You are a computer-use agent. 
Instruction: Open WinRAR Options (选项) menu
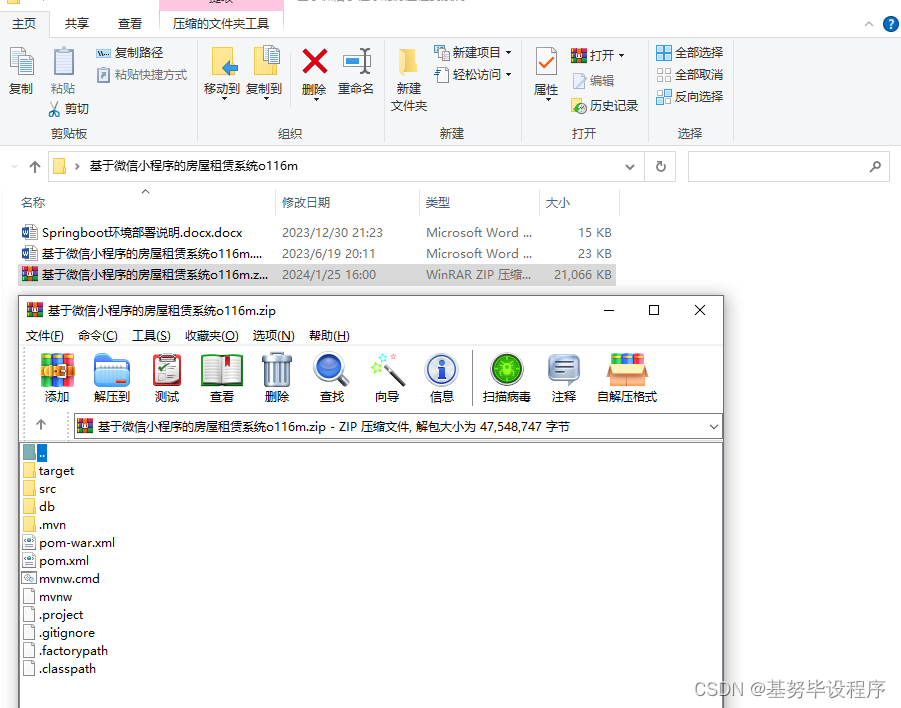[x=274, y=336]
